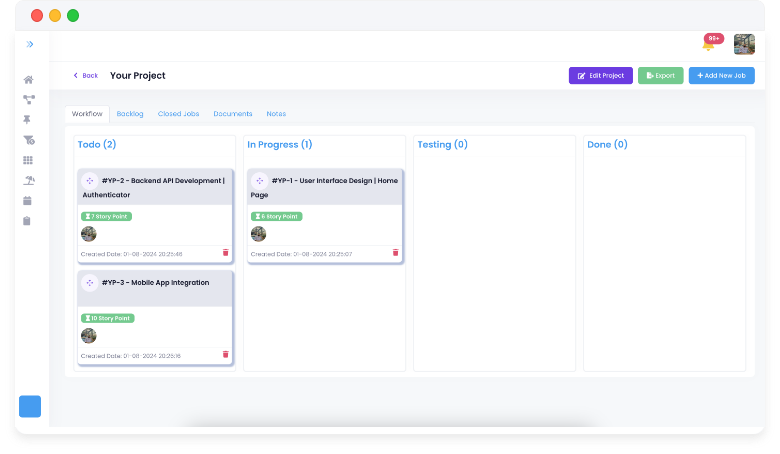Expand the sidebar with the double-chevron icon
The image size is (780, 454).
[x=30, y=44]
